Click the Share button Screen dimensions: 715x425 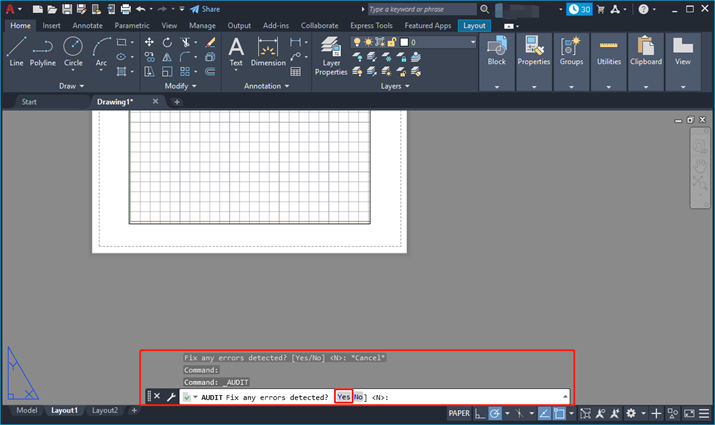coord(205,9)
